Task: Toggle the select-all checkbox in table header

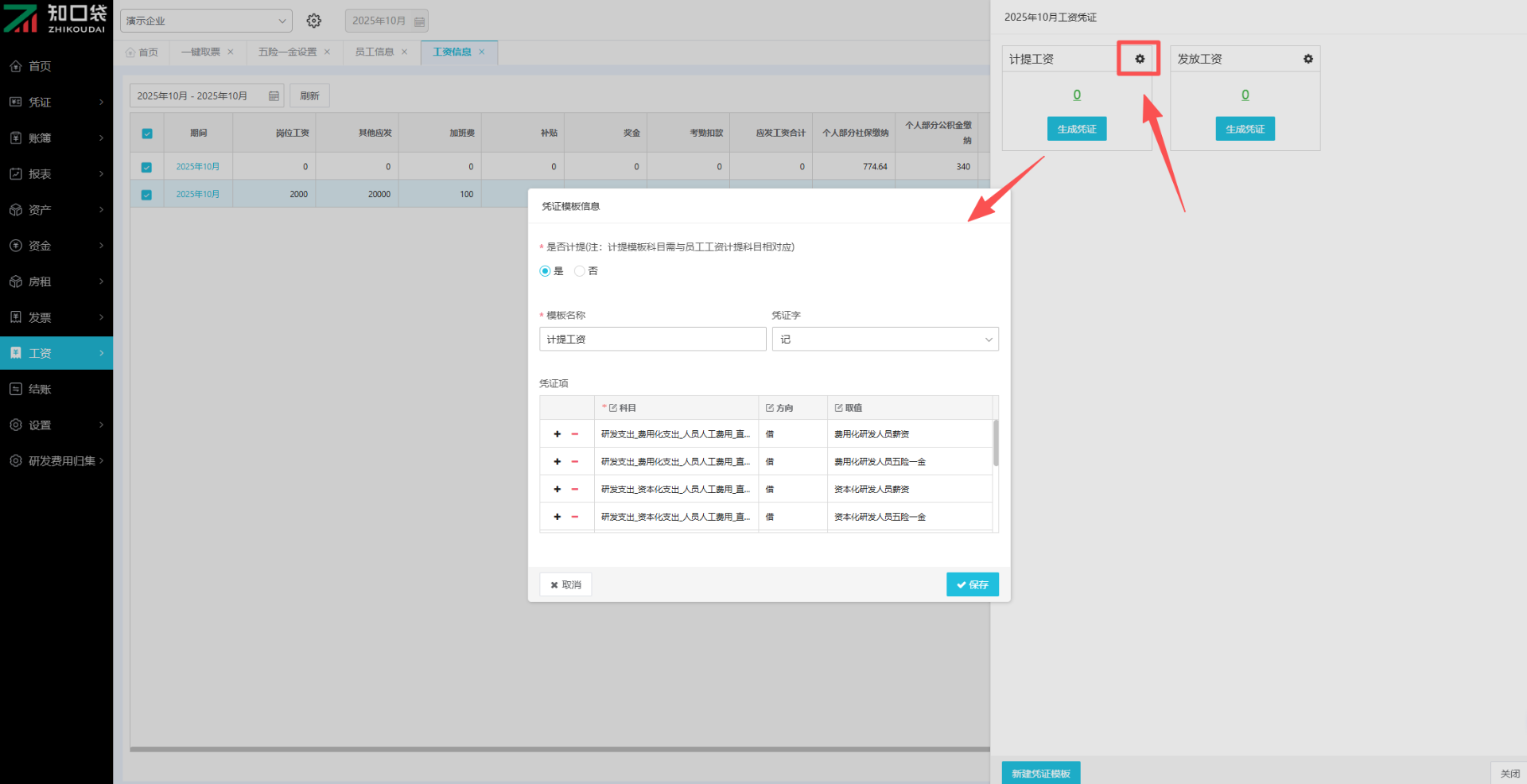Action: [x=147, y=134]
